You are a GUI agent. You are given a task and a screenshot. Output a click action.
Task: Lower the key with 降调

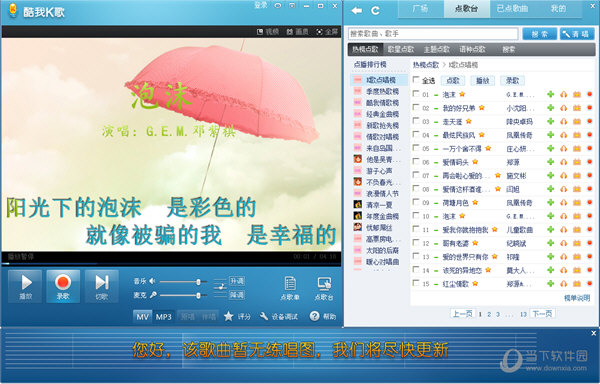coord(236,295)
